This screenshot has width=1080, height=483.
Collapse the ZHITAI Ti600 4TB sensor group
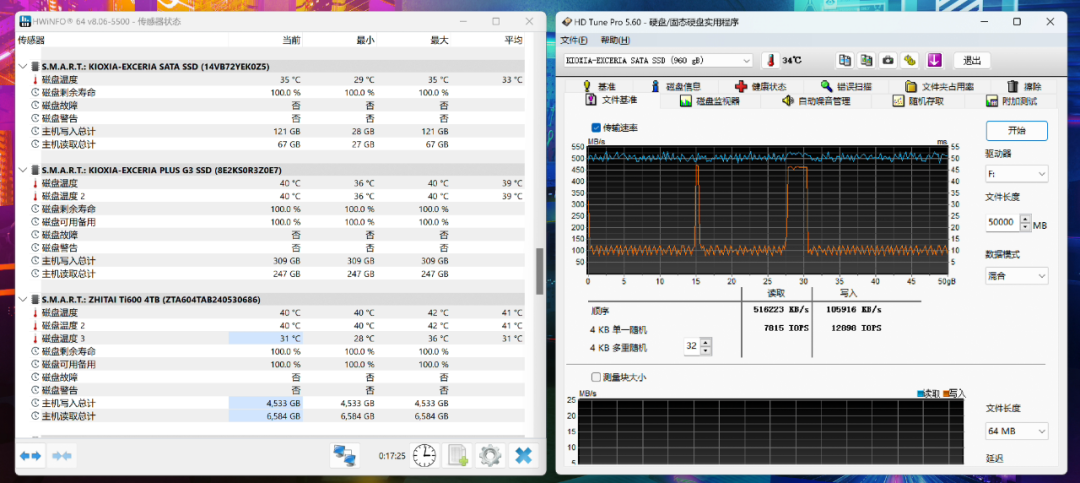[x=23, y=300]
